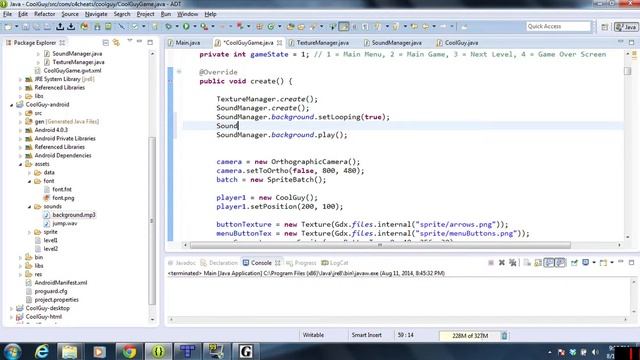Open the External Tools dropdown arrow
Image resolution: width=640 pixels, height=360 pixels.
[213, 27]
